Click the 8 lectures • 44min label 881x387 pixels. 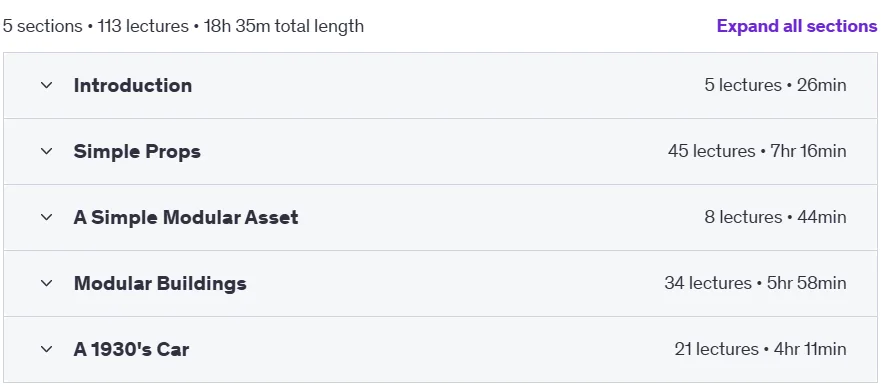click(775, 217)
